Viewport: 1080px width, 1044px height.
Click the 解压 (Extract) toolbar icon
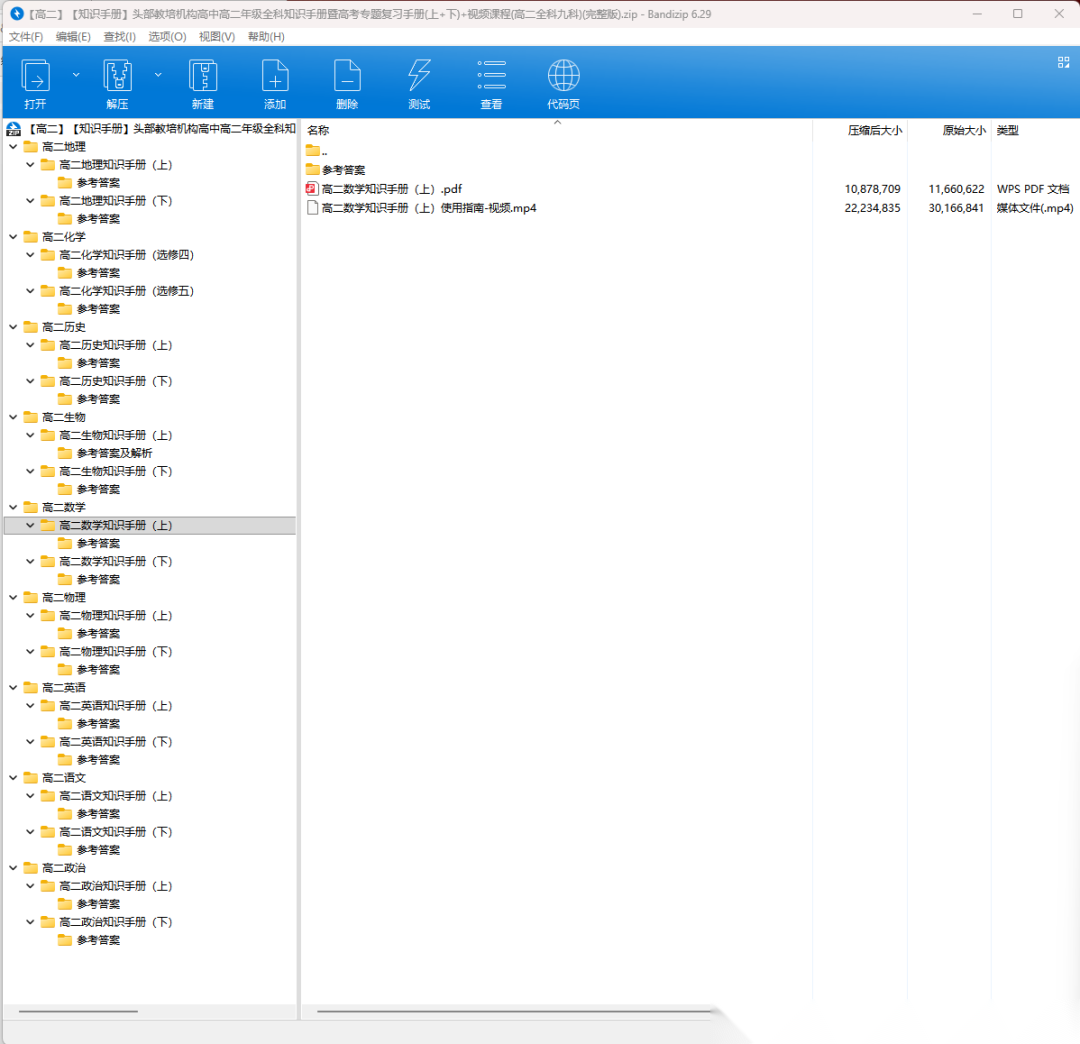pos(118,78)
